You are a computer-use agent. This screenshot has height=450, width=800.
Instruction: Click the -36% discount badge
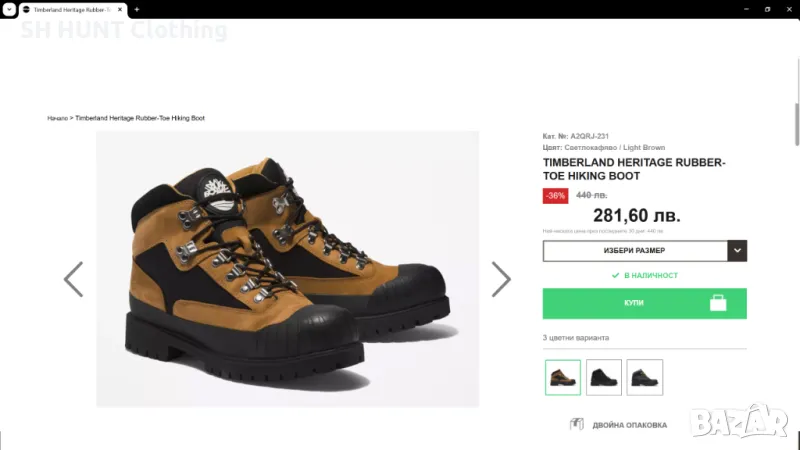[555, 195]
